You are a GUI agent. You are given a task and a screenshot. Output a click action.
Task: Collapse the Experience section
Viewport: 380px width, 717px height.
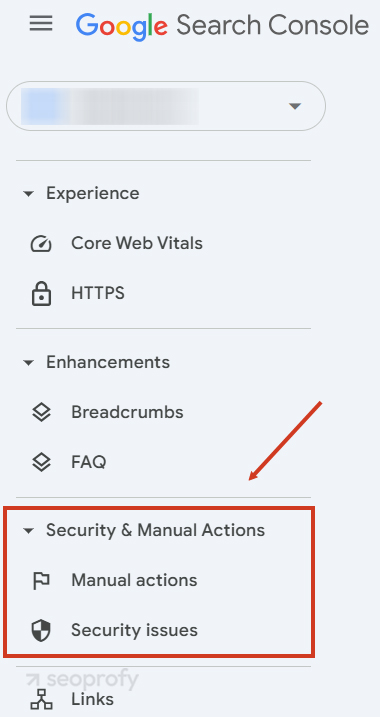tap(28, 194)
